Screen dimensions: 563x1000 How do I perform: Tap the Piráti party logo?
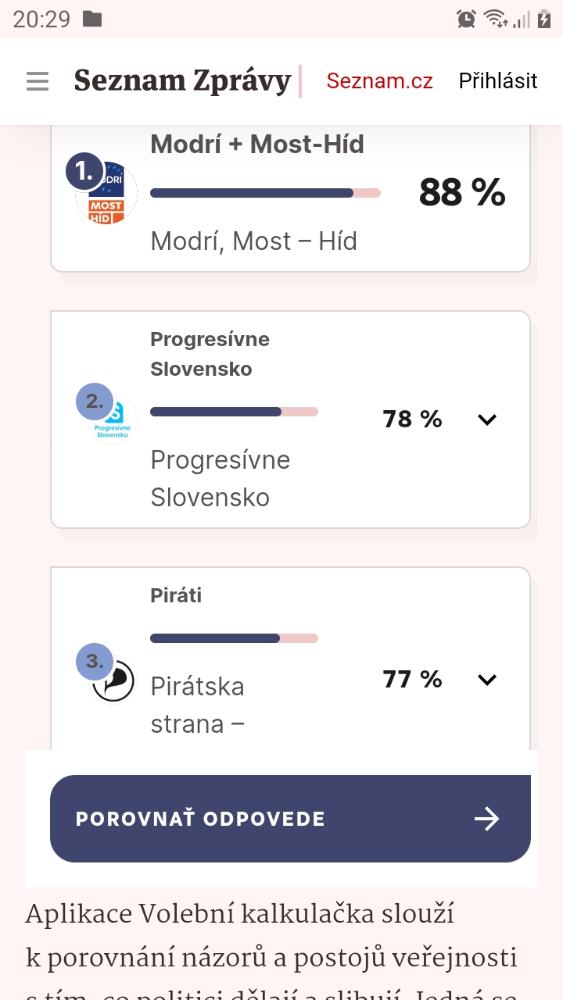(x=113, y=681)
